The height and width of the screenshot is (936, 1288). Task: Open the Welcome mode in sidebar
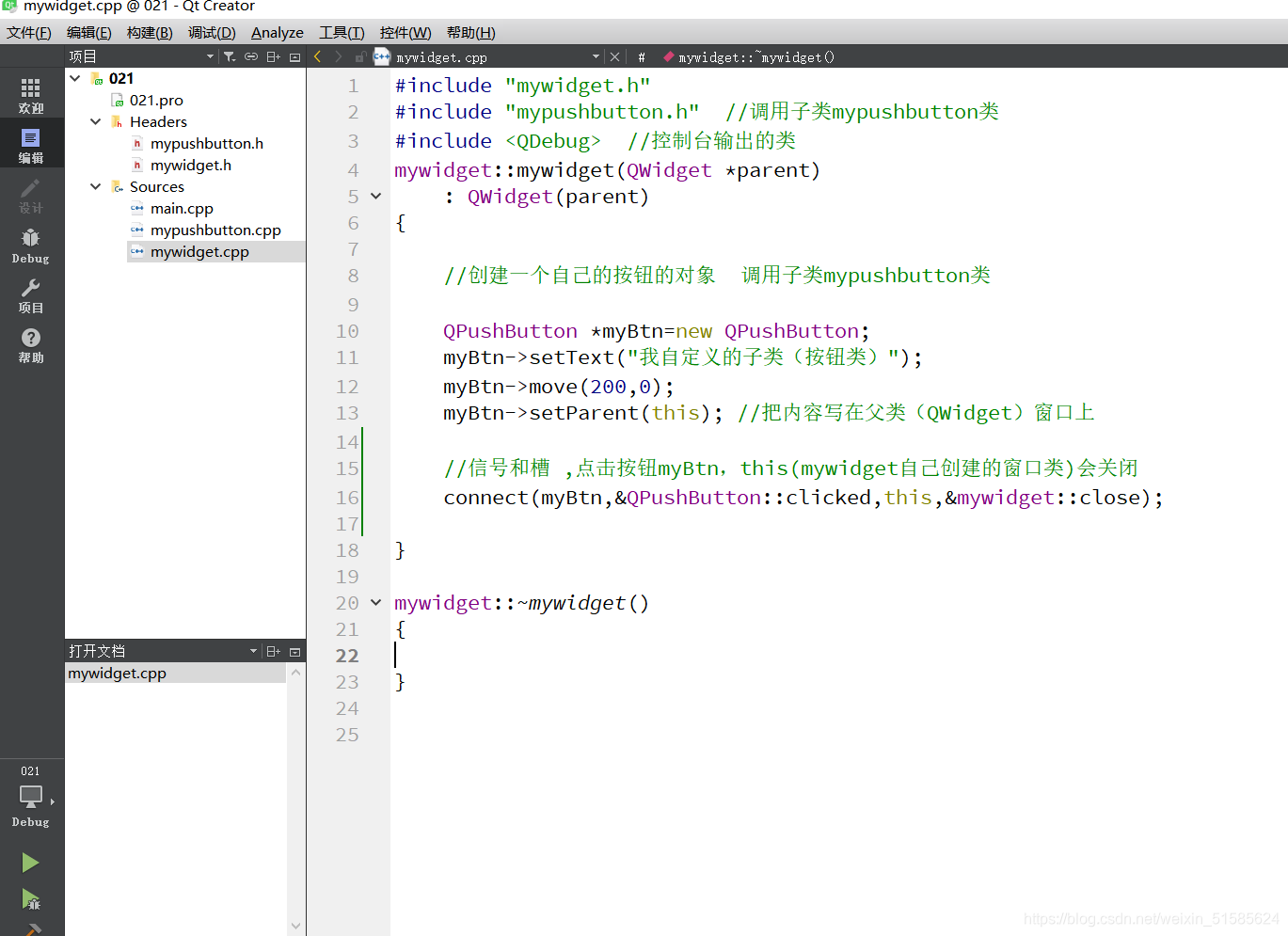click(31, 95)
